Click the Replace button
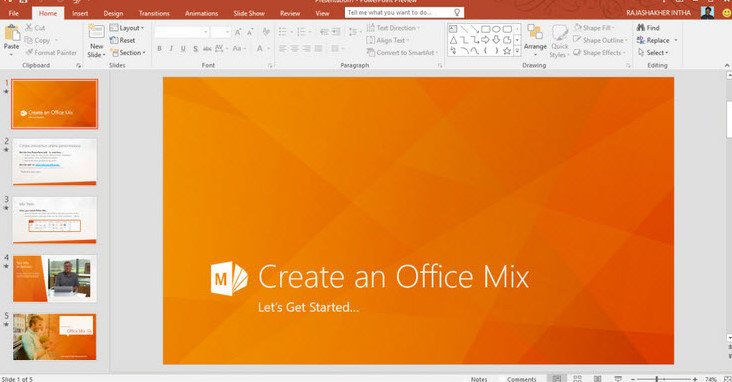 (x=653, y=41)
